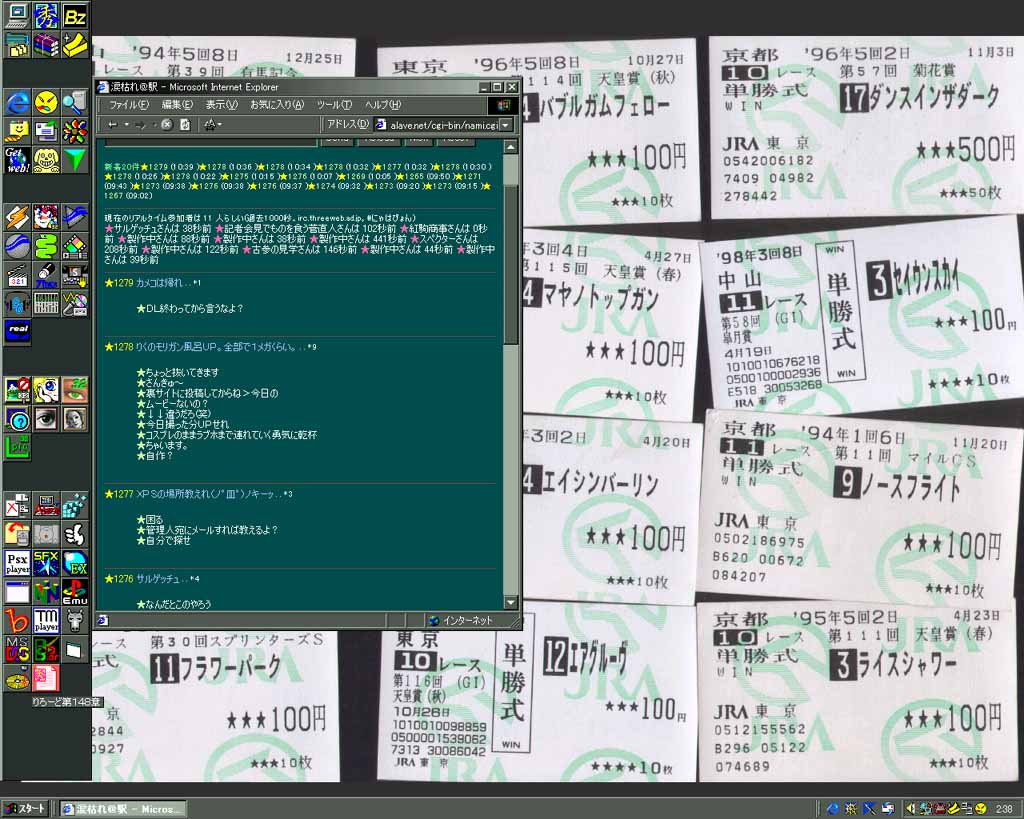The height and width of the screenshot is (819, 1024).
Task: Open the りろーど第148章 document icon
Action: [46, 679]
